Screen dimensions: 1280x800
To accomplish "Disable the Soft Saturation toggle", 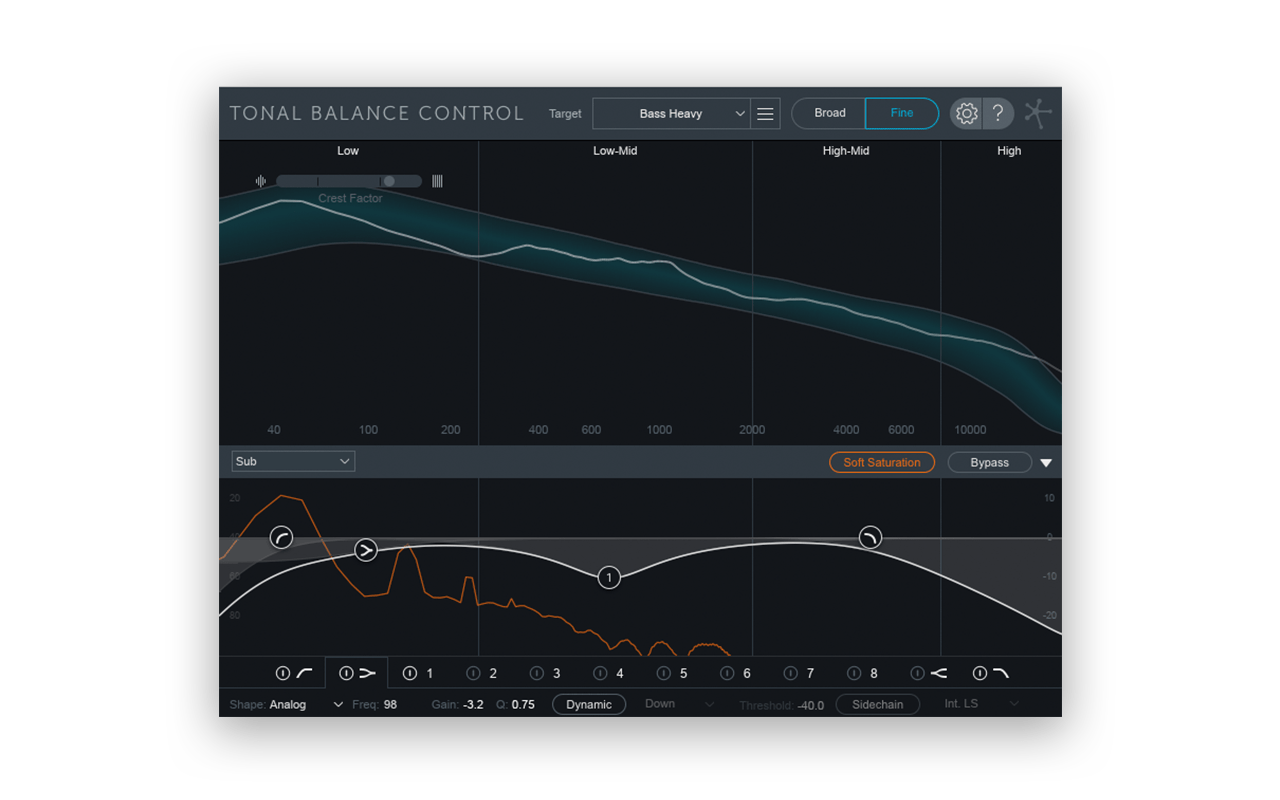I will point(882,462).
